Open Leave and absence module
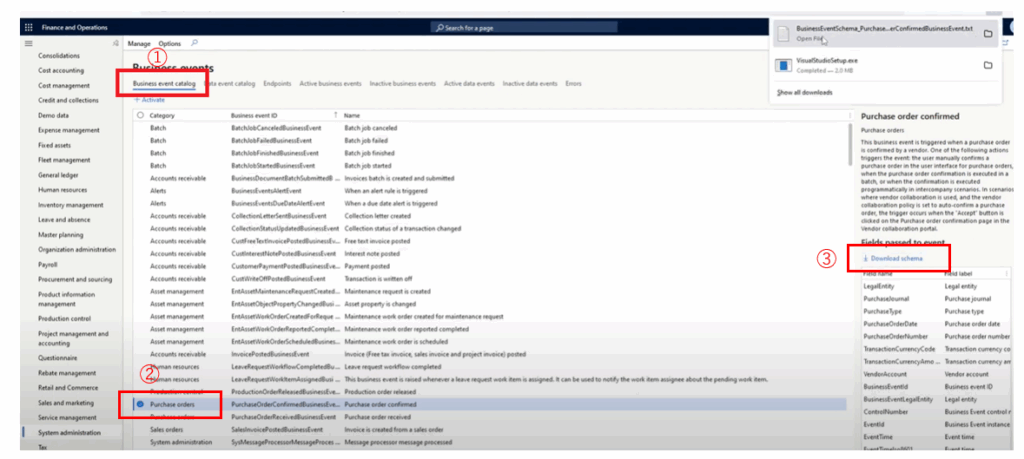Viewport: 1024px width, 459px height. (64, 219)
